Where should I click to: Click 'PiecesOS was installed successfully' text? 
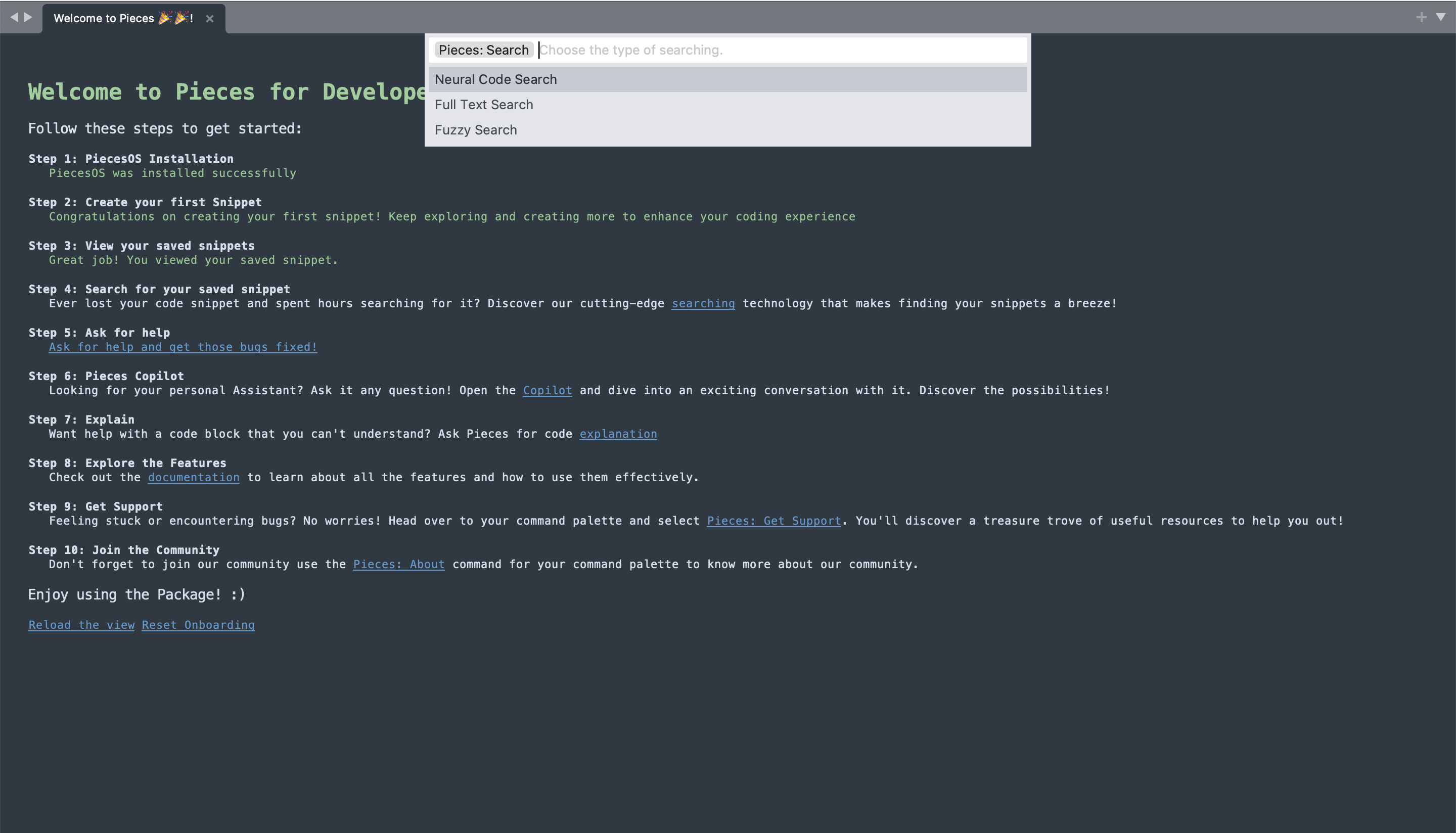pos(173,173)
